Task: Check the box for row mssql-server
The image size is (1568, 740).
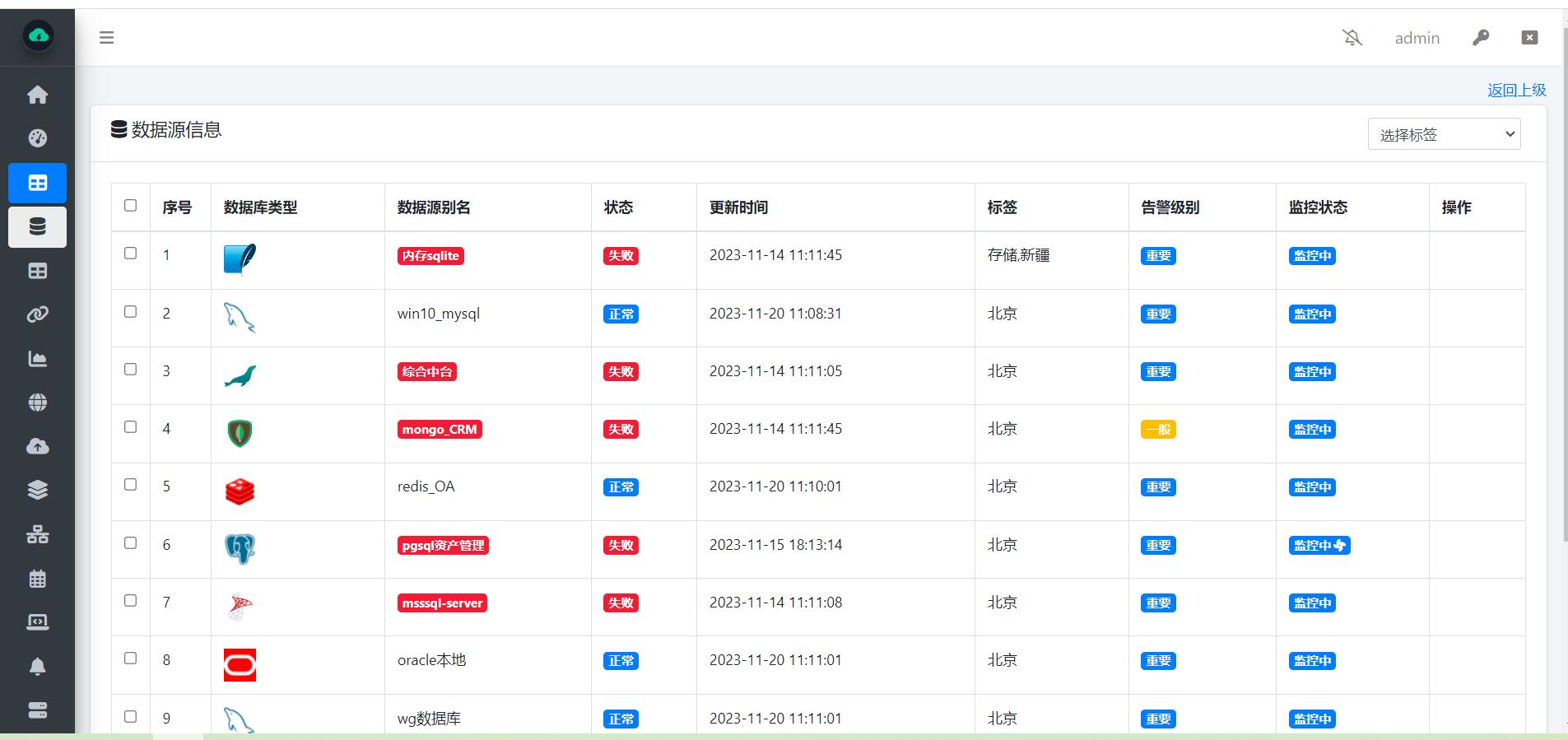Action: click(130, 601)
